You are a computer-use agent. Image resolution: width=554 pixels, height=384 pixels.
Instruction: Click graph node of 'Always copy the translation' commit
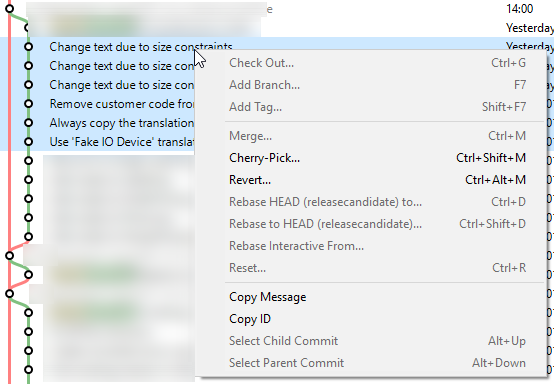point(29,123)
